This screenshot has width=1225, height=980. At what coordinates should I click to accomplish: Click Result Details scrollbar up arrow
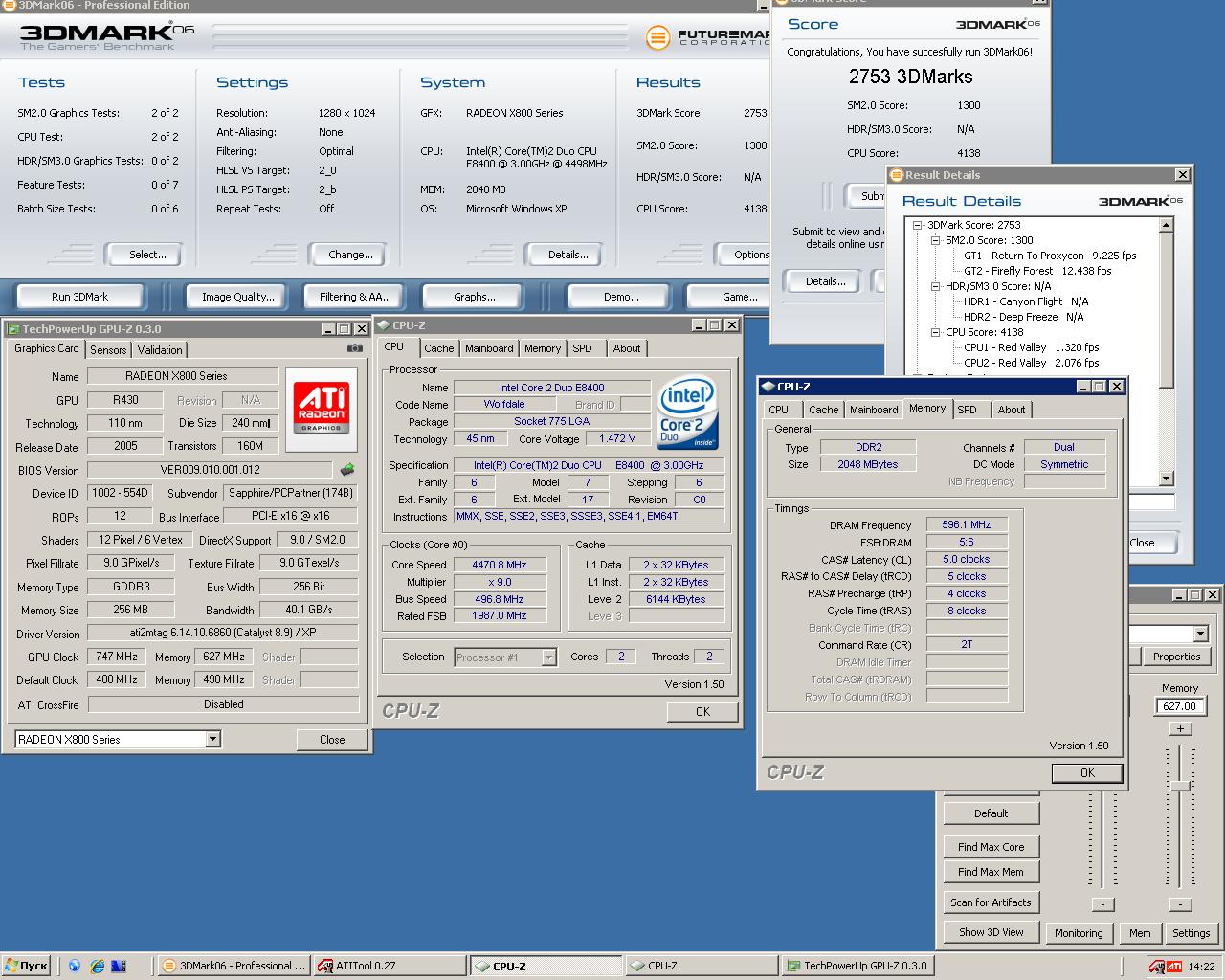click(1166, 225)
